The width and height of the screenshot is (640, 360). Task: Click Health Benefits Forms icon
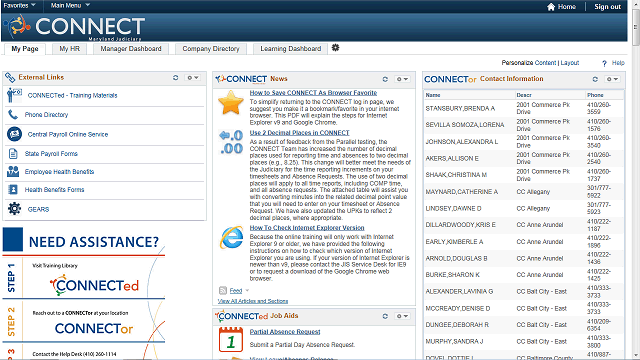coord(13,189)
